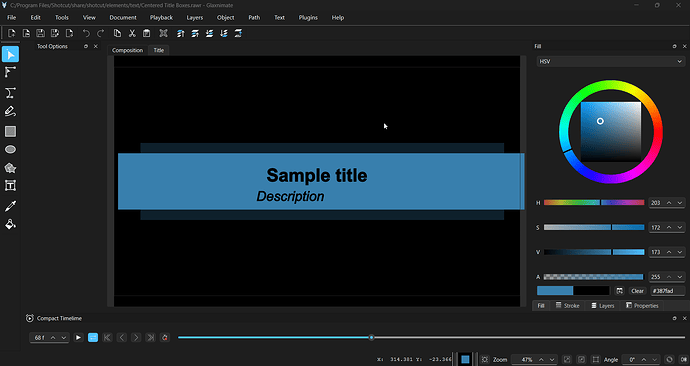
Task: Click the Paste clipboard icon
Action: coord(147,33)
